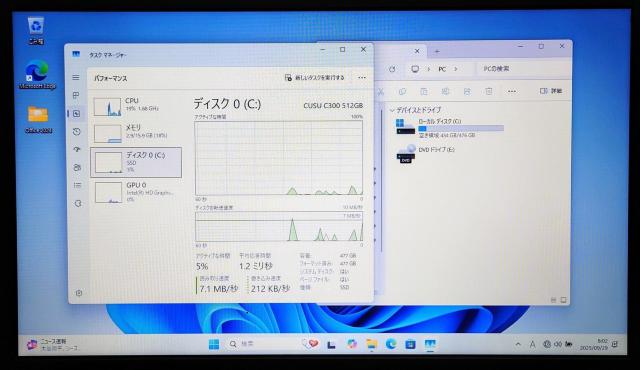
Task: Select the Performance page icon in Task Manager
Action: click(x=76, y=114)
